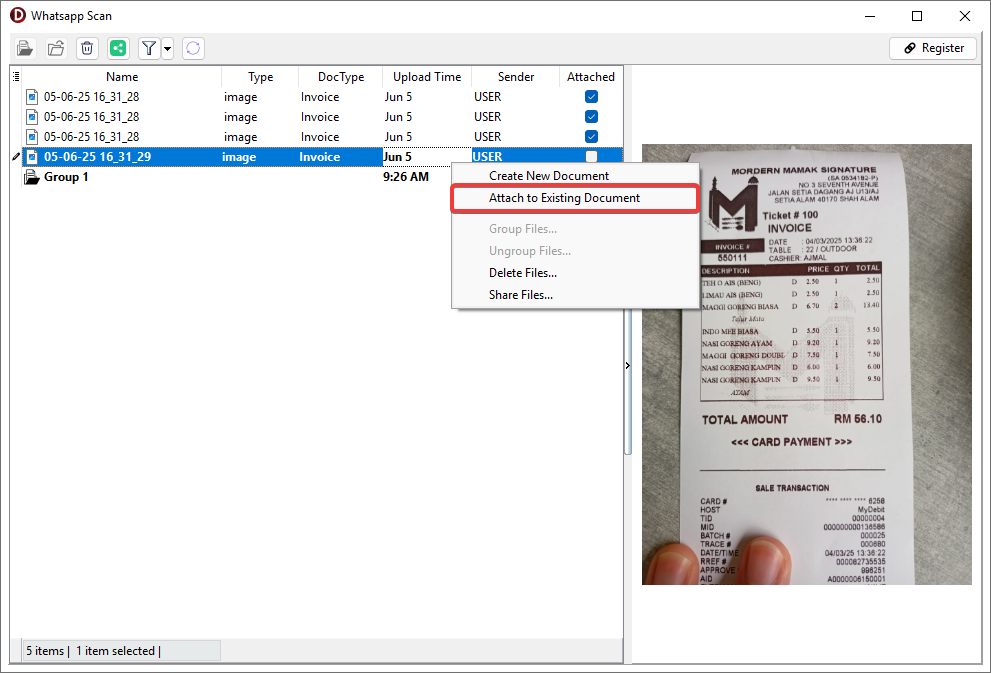
Task: Sort by the Type column header
Action: pyautogui.click(x=260, y=76)
